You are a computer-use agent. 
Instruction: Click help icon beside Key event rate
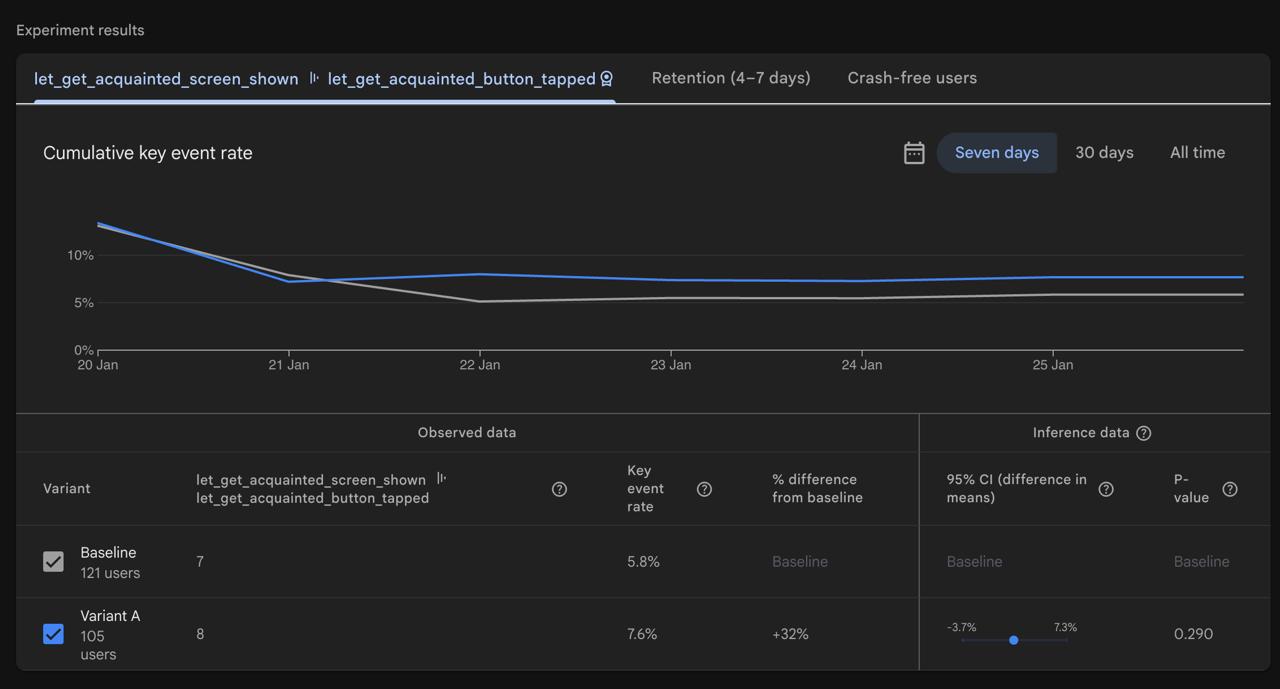click(x=704, y=489)
